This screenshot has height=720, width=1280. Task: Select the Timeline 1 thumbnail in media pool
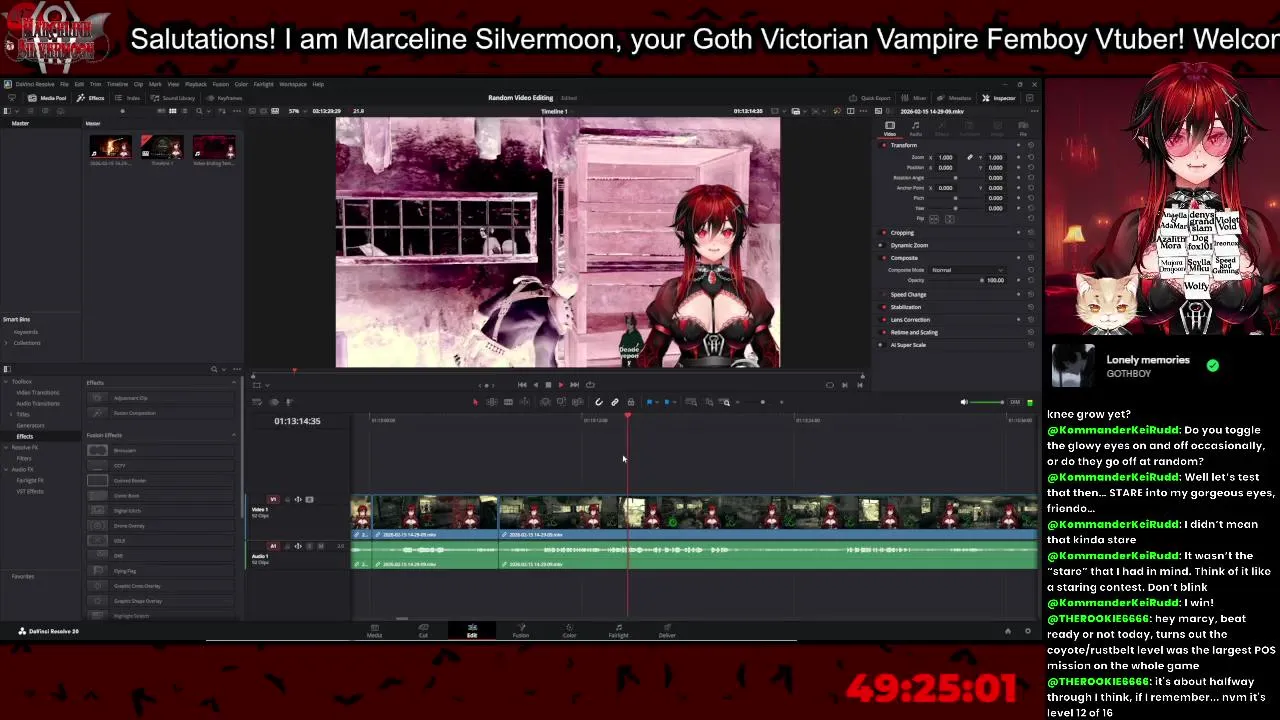pos(162,148)
